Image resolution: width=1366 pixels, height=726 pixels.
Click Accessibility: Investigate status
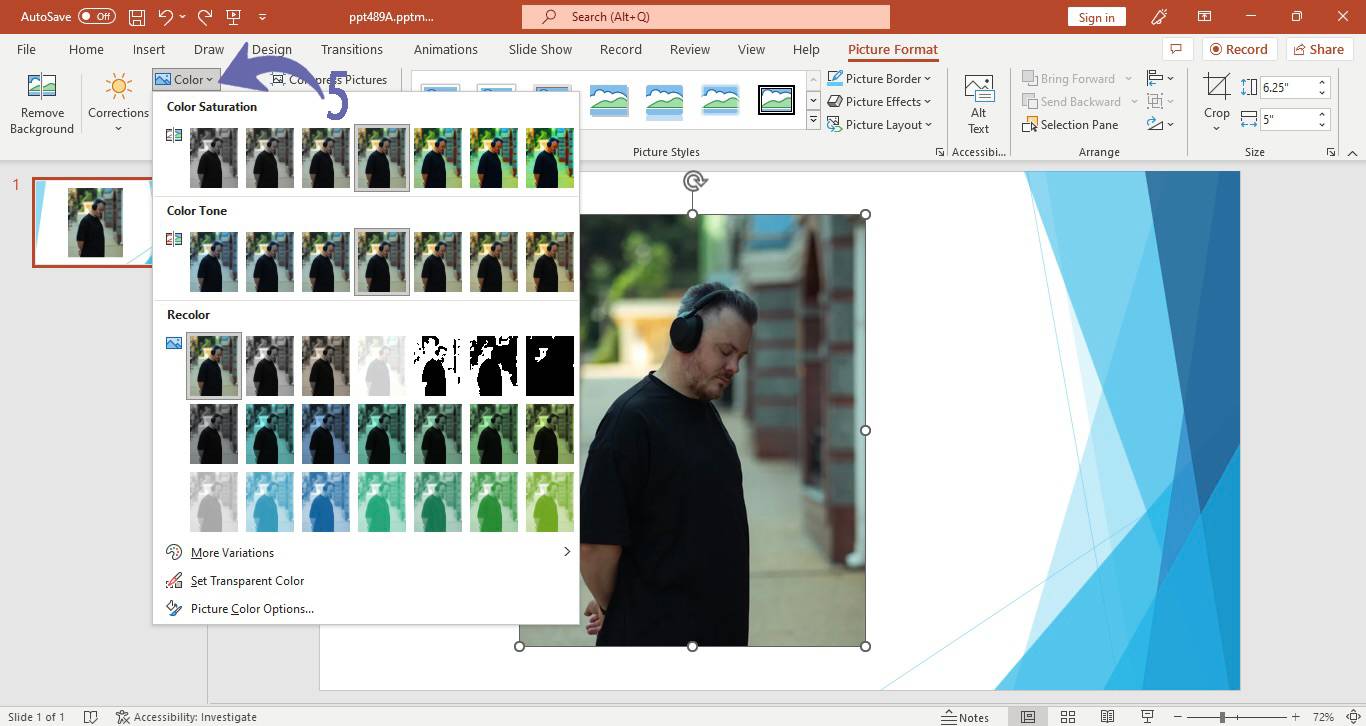[x=186, y=717]
